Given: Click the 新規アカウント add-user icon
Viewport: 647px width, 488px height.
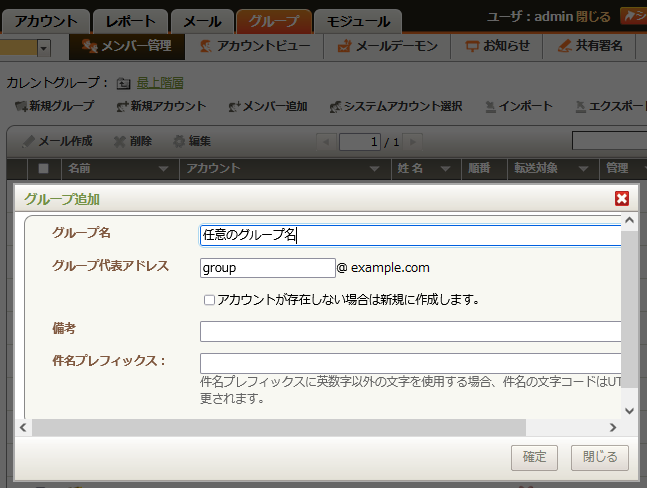Looking at the screenshot, I should (123, 107).
